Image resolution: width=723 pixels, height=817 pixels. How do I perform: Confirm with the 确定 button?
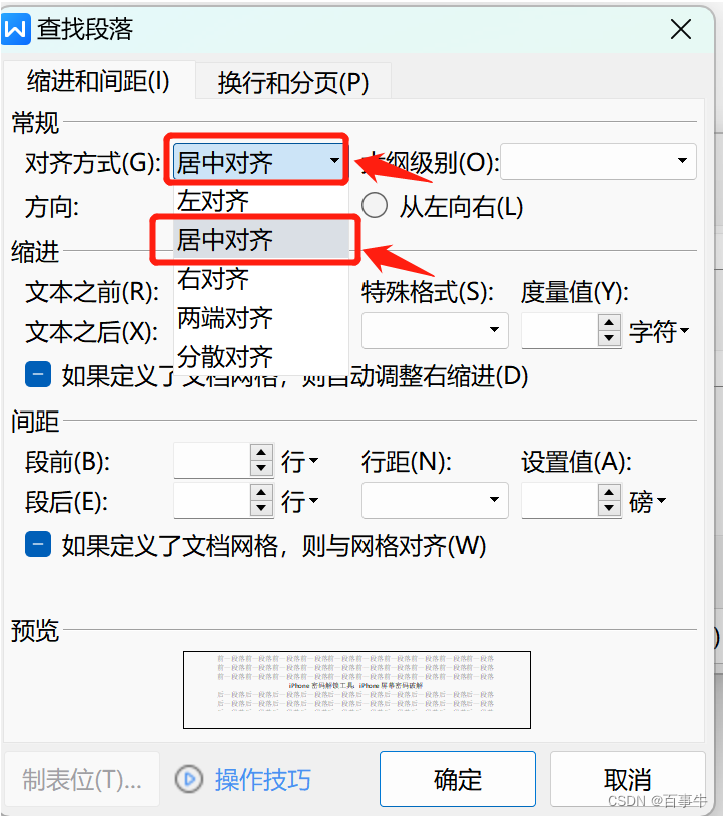(458, 779)
